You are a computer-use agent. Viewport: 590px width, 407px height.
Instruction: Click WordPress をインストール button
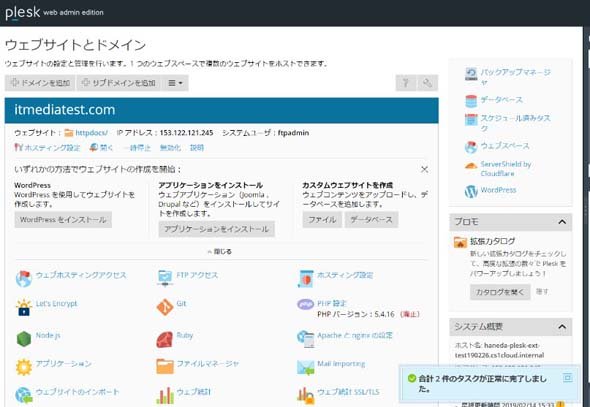(63, 220)
